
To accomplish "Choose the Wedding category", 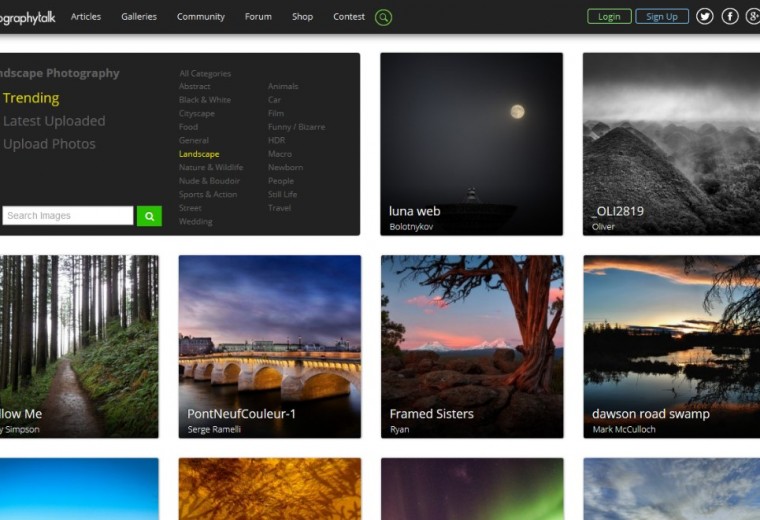I will [x=195, y=221].
